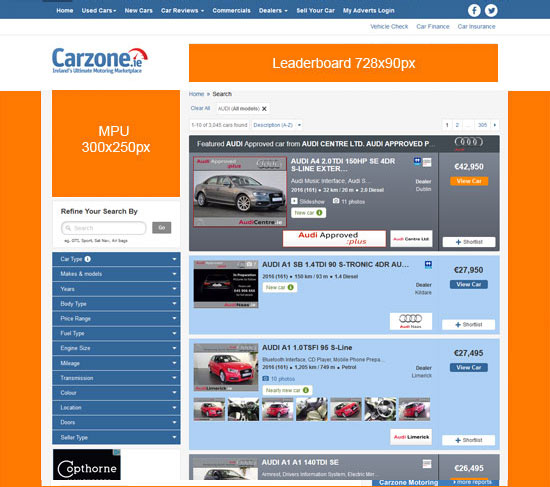The image size is (550, 487).
Task: Open the Slideshow icon on Audi A4 listing
Action: coord(294,201)
